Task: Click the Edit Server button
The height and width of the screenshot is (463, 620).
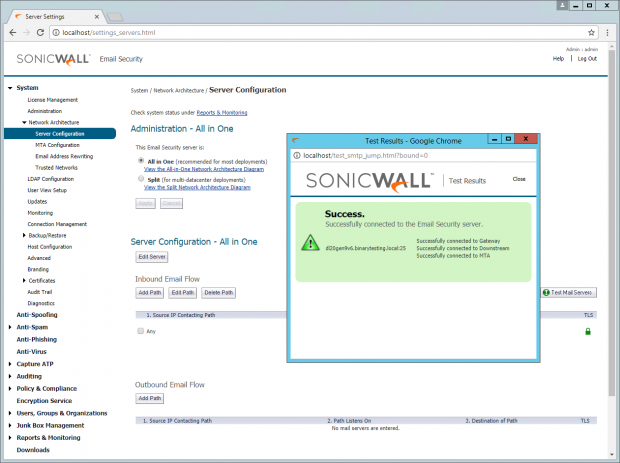Action: [x=152, y=257]
